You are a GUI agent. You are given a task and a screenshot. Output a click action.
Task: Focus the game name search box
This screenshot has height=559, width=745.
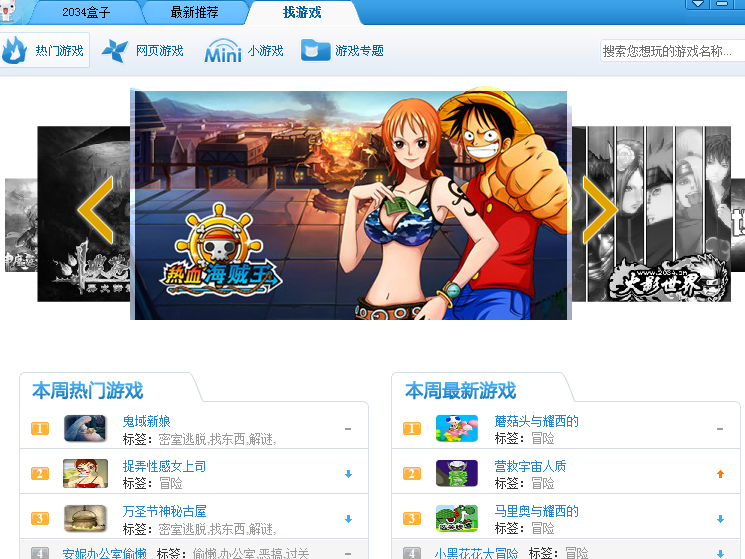point(672,51)
